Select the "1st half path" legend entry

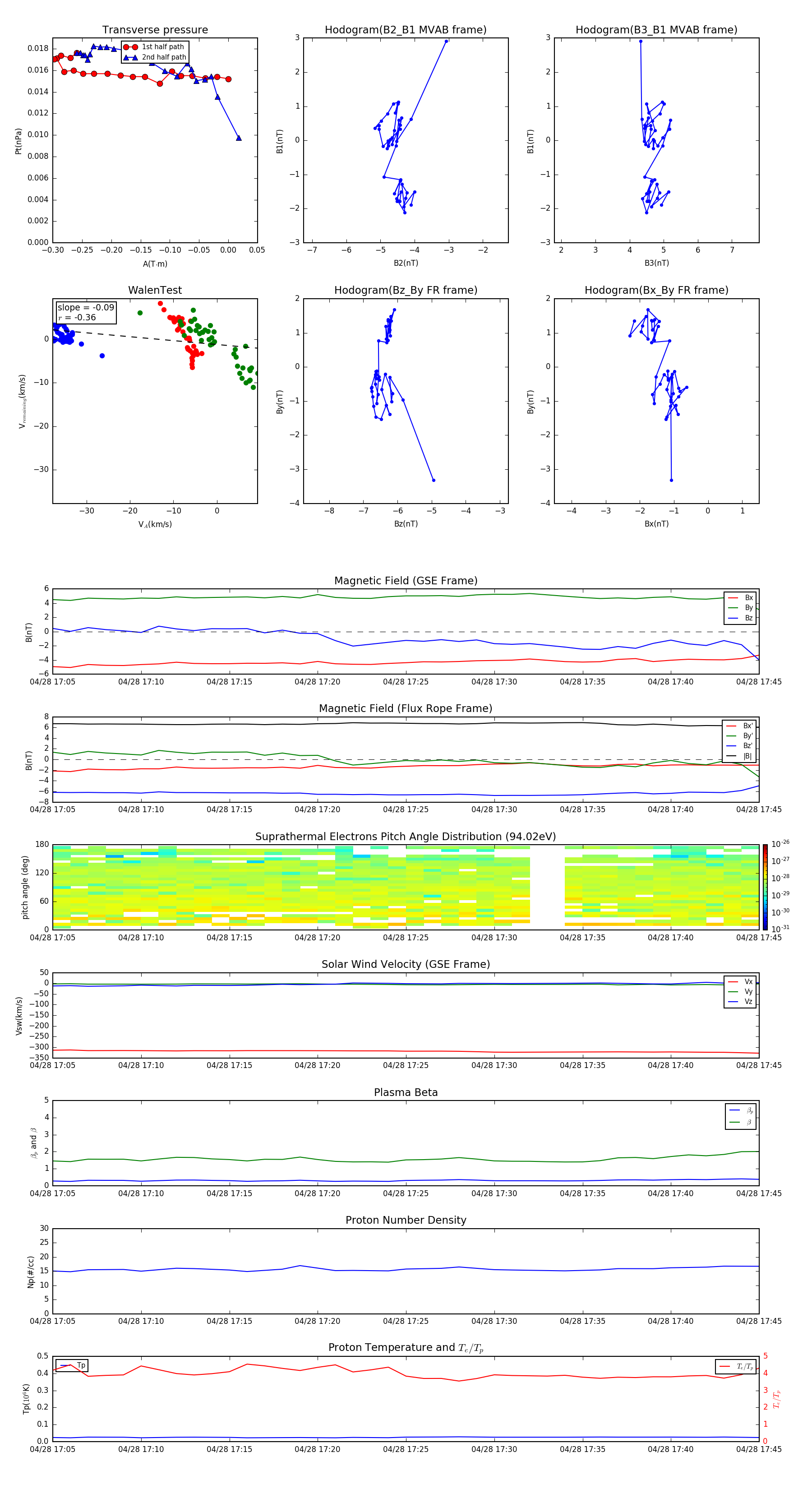(154, 47)
